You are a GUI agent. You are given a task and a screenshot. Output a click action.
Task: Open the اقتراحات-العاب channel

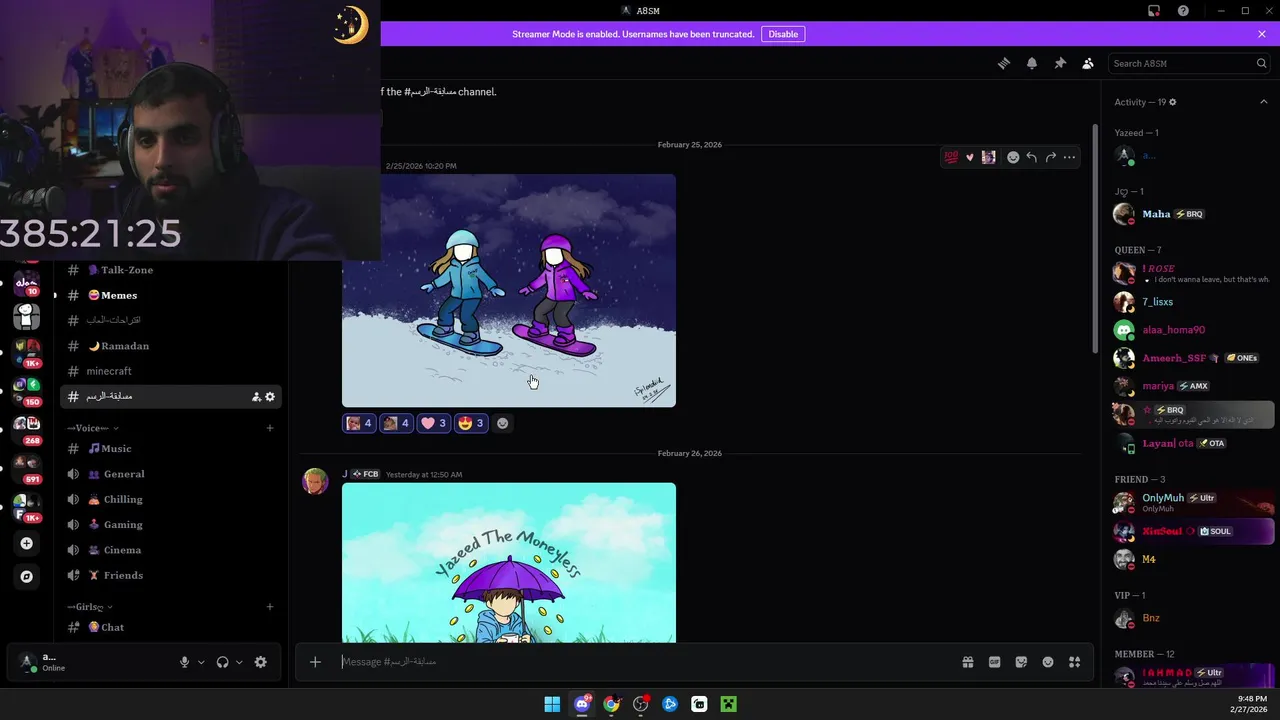[170, 321]
